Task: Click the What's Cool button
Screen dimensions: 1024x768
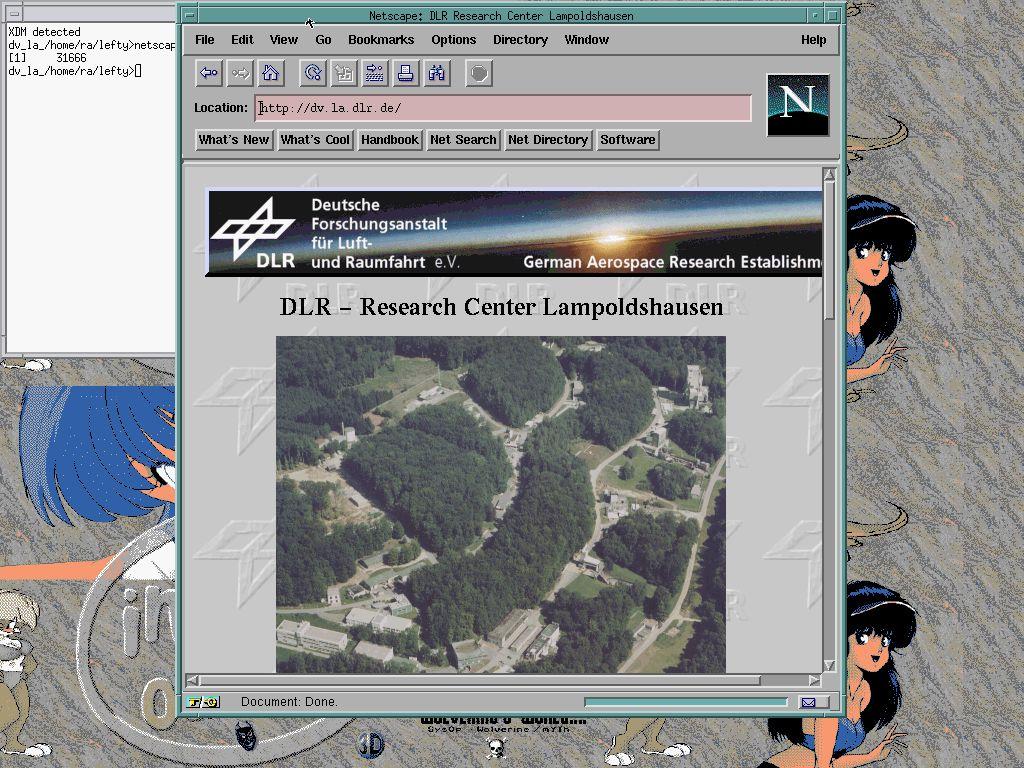Action: [x=315, y=140]
